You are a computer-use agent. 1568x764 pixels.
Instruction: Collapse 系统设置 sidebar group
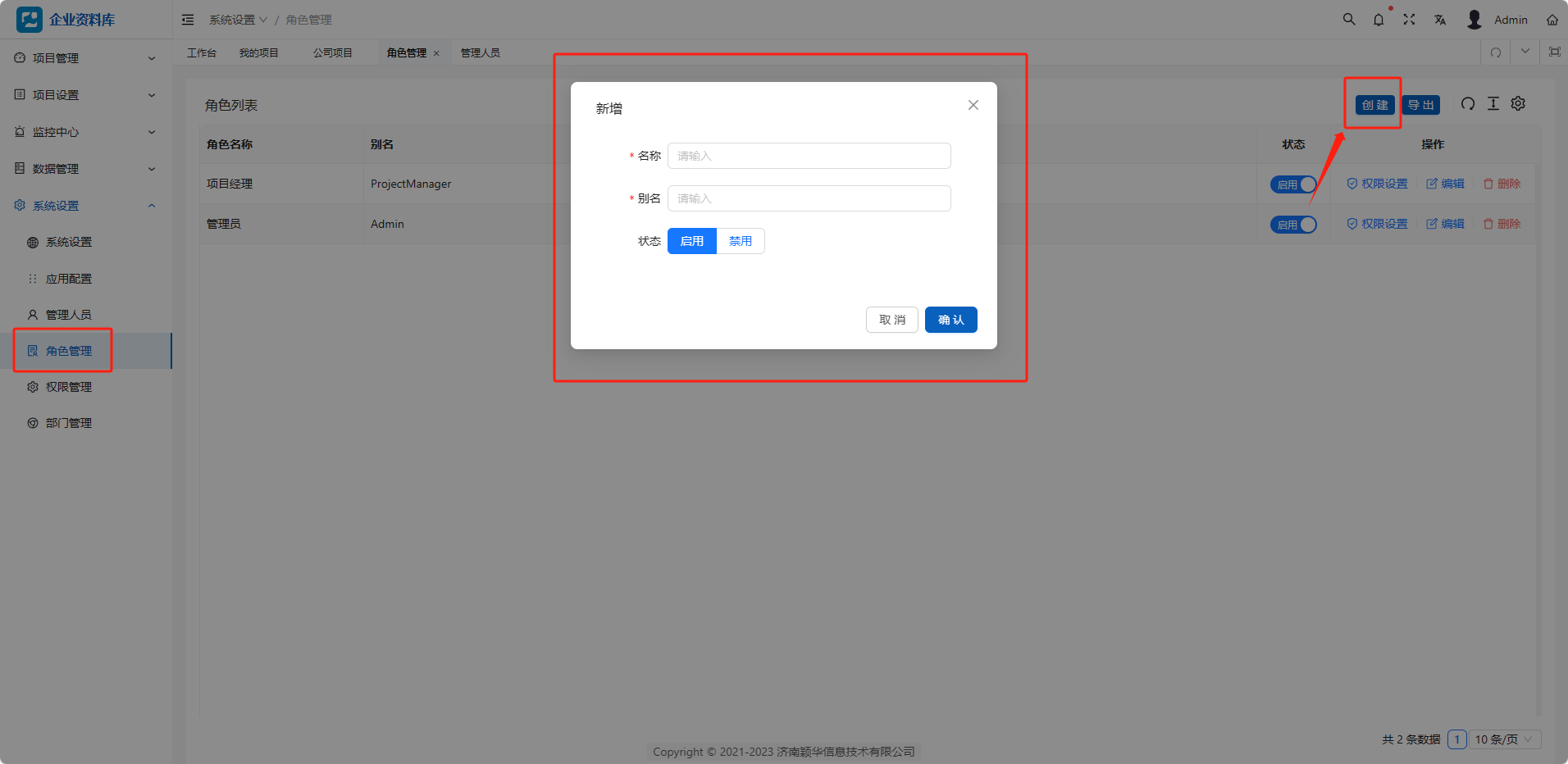85,206
